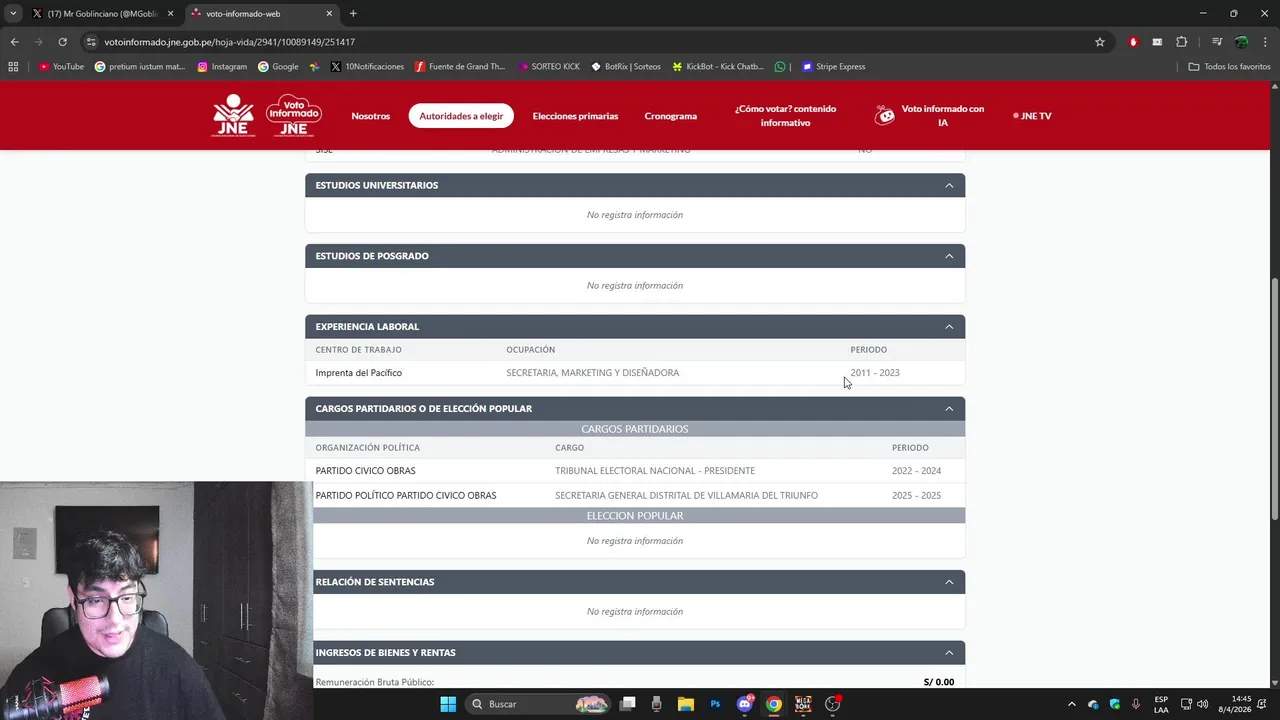
Task: Go back to the previous page
Action: point(14,42)
